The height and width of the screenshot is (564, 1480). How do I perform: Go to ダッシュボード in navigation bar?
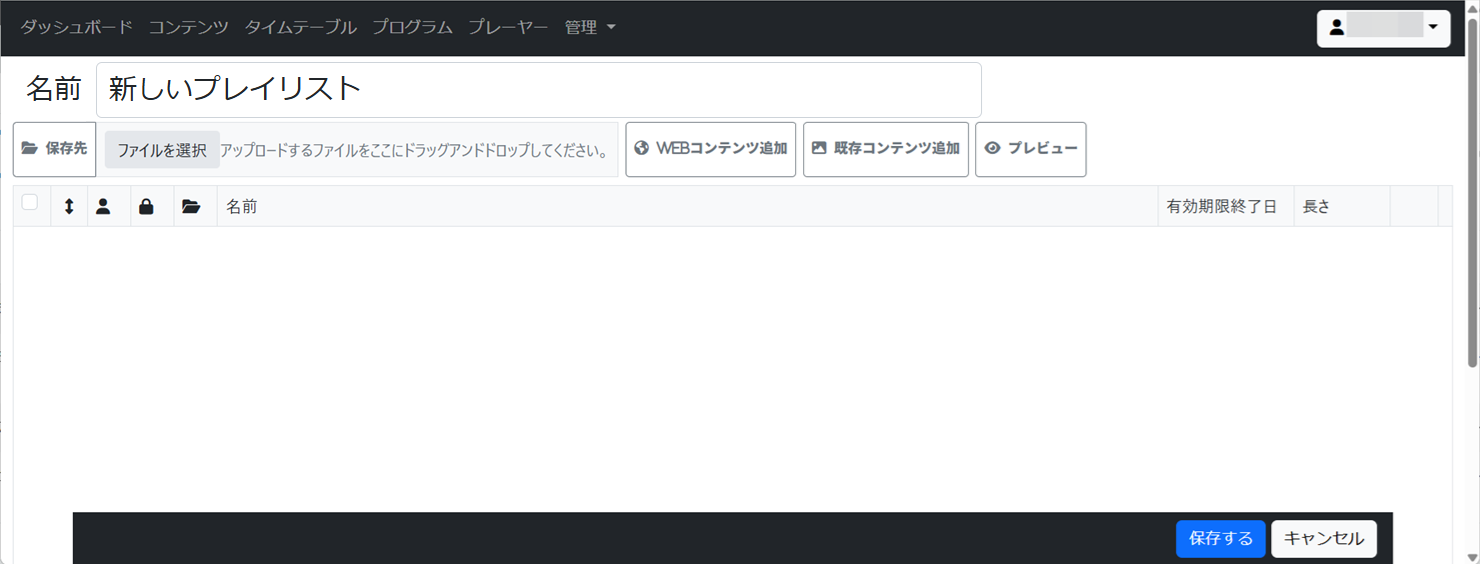(76, 28)
